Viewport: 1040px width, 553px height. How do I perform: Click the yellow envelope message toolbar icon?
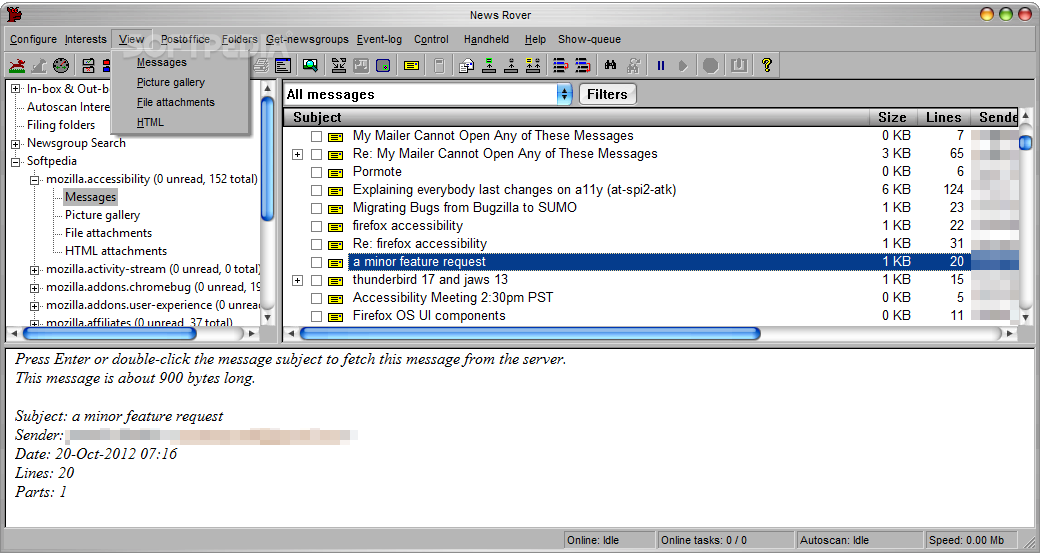click(x=411, y=65)
